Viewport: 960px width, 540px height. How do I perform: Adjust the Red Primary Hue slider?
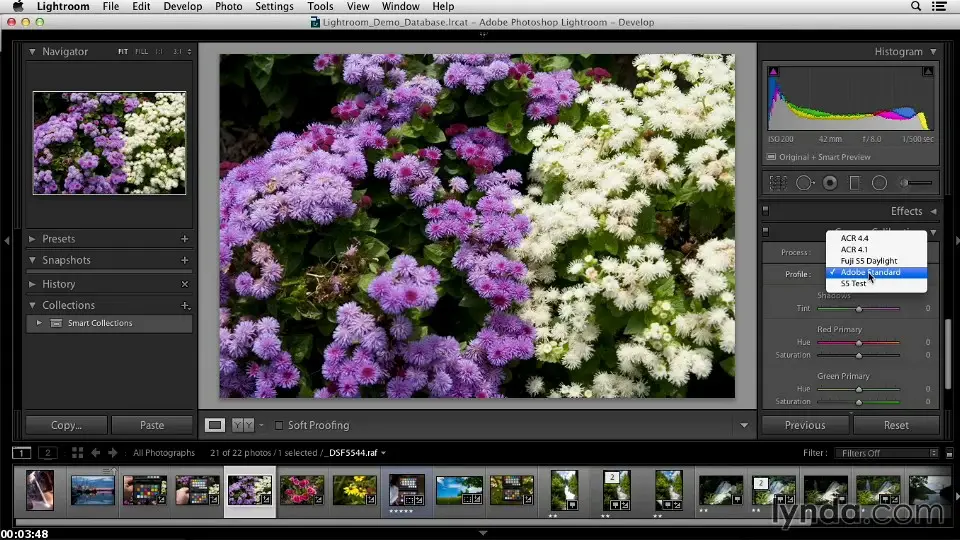point(858,343)
